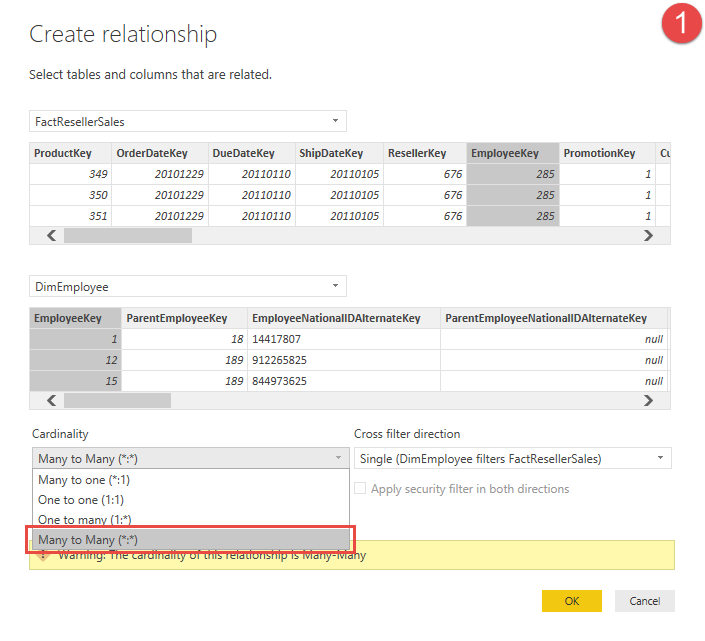Click the 912265825 national ID cell
This screenshot has height=641, width=705.
point(344,360)
